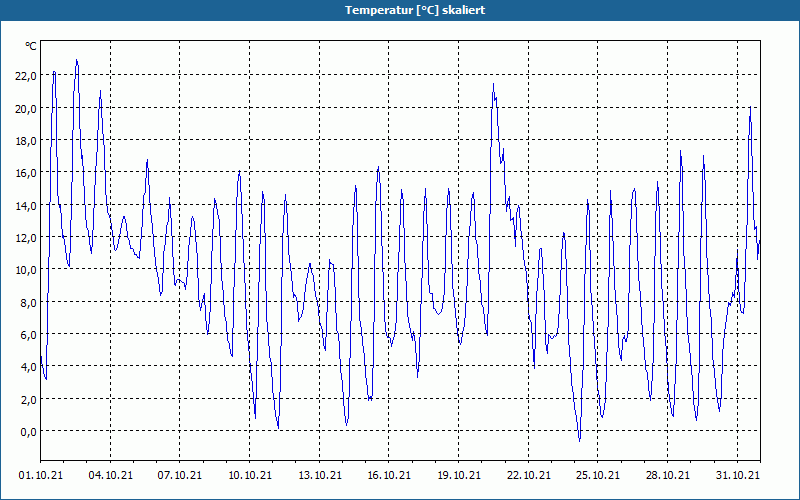
Task: Click the 01.10.21 date label
Action: [41, 475]
